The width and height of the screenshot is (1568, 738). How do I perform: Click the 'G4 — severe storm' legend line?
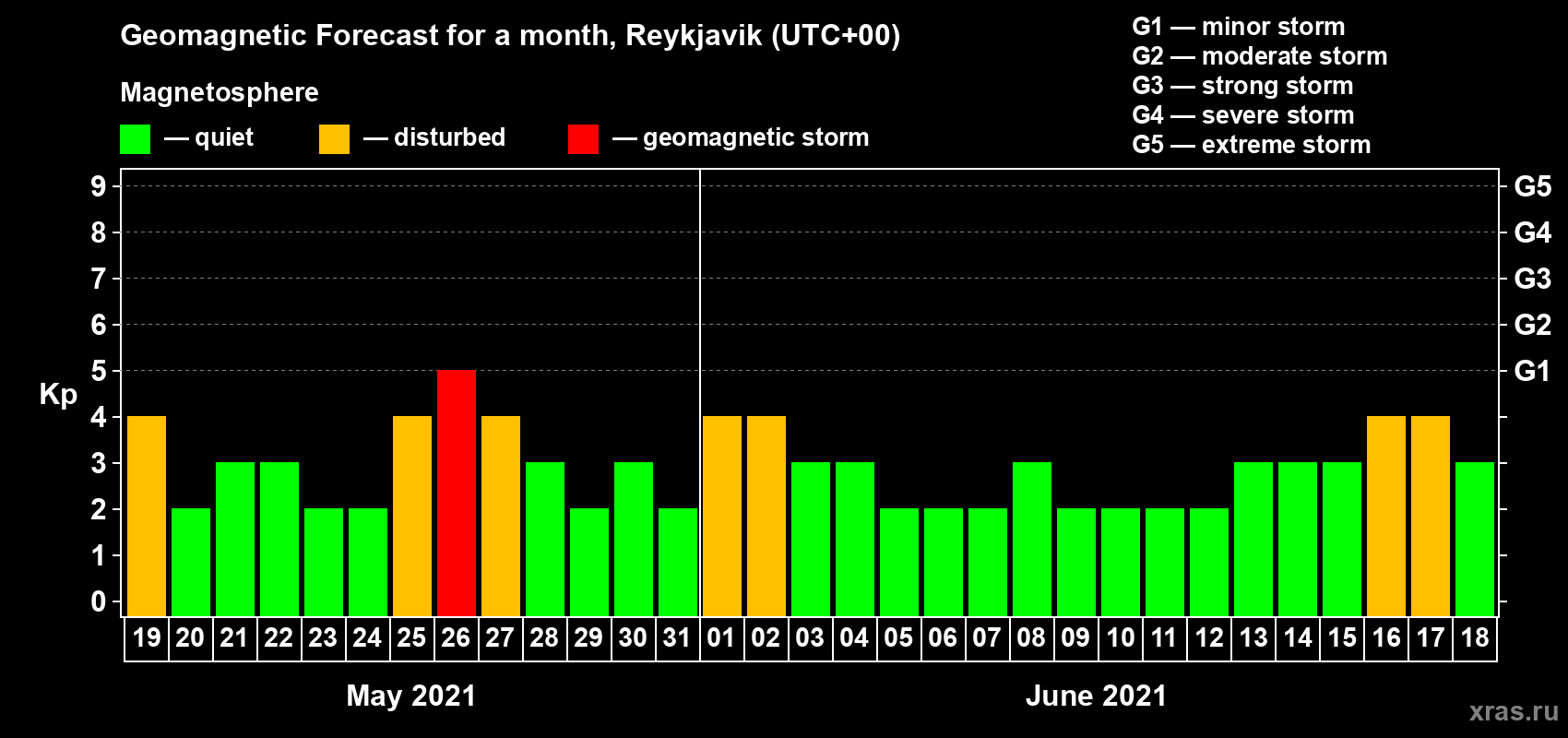tap(1243, 115)
